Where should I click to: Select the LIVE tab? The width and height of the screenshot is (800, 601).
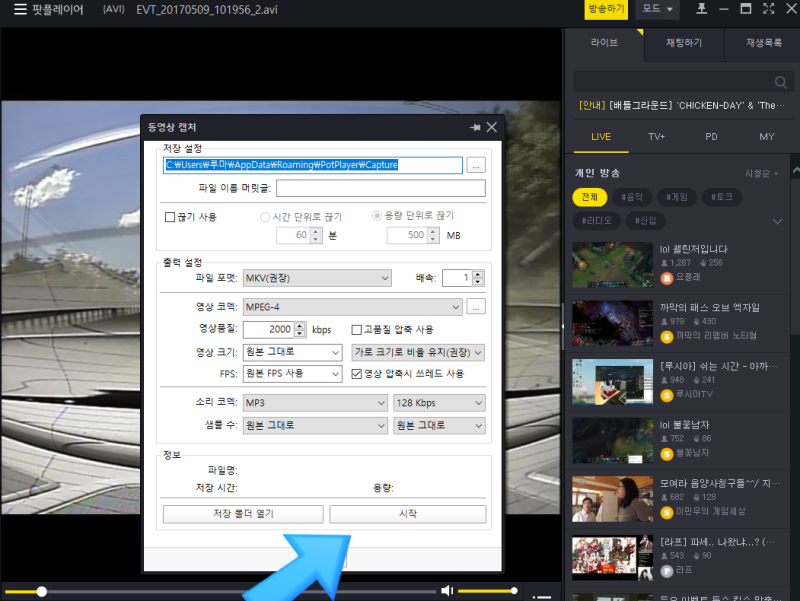(x=601, y=137)
